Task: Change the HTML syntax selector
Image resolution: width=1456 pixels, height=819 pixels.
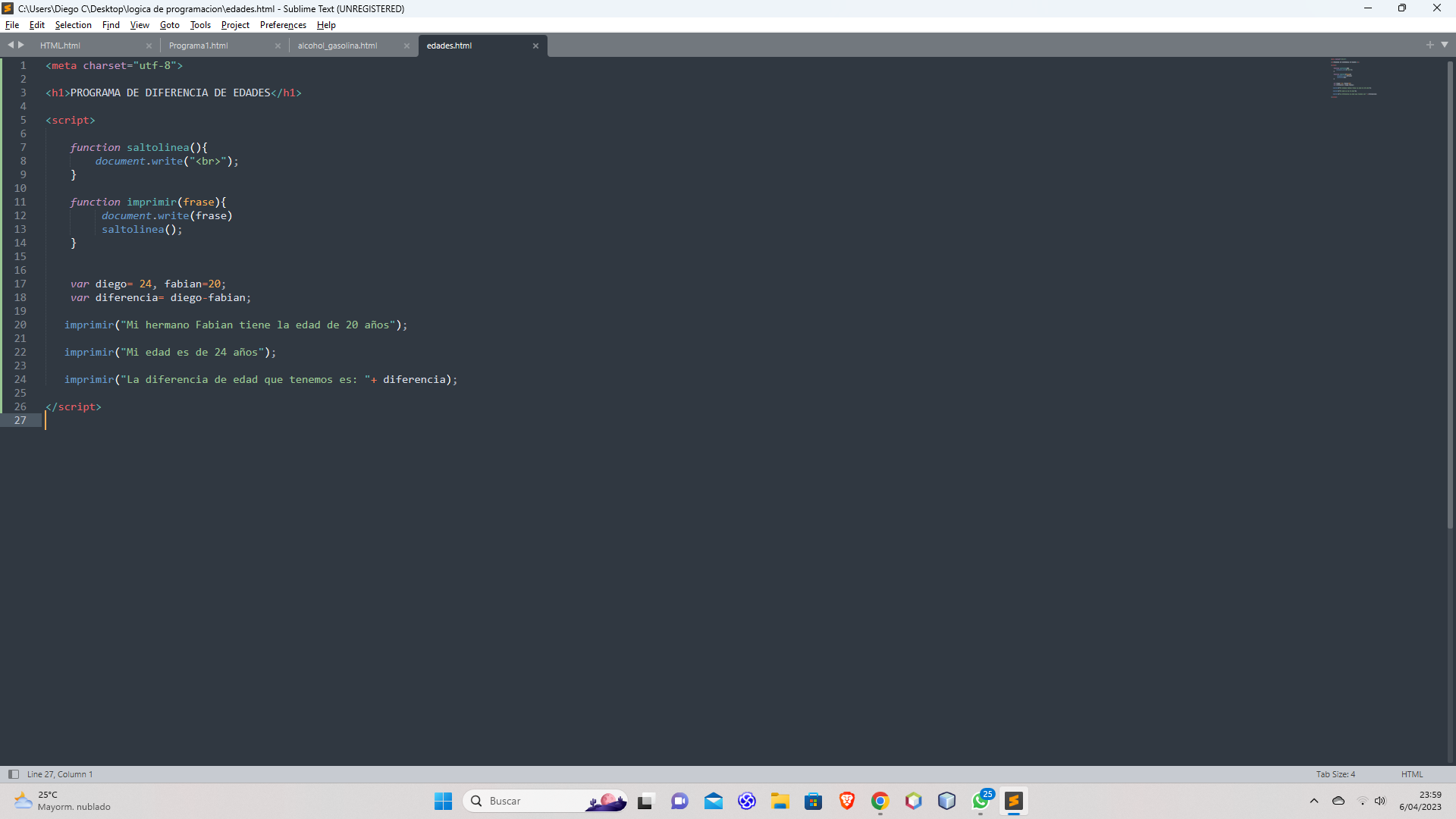Action: pyautogui.click(x=1412, y=774)
